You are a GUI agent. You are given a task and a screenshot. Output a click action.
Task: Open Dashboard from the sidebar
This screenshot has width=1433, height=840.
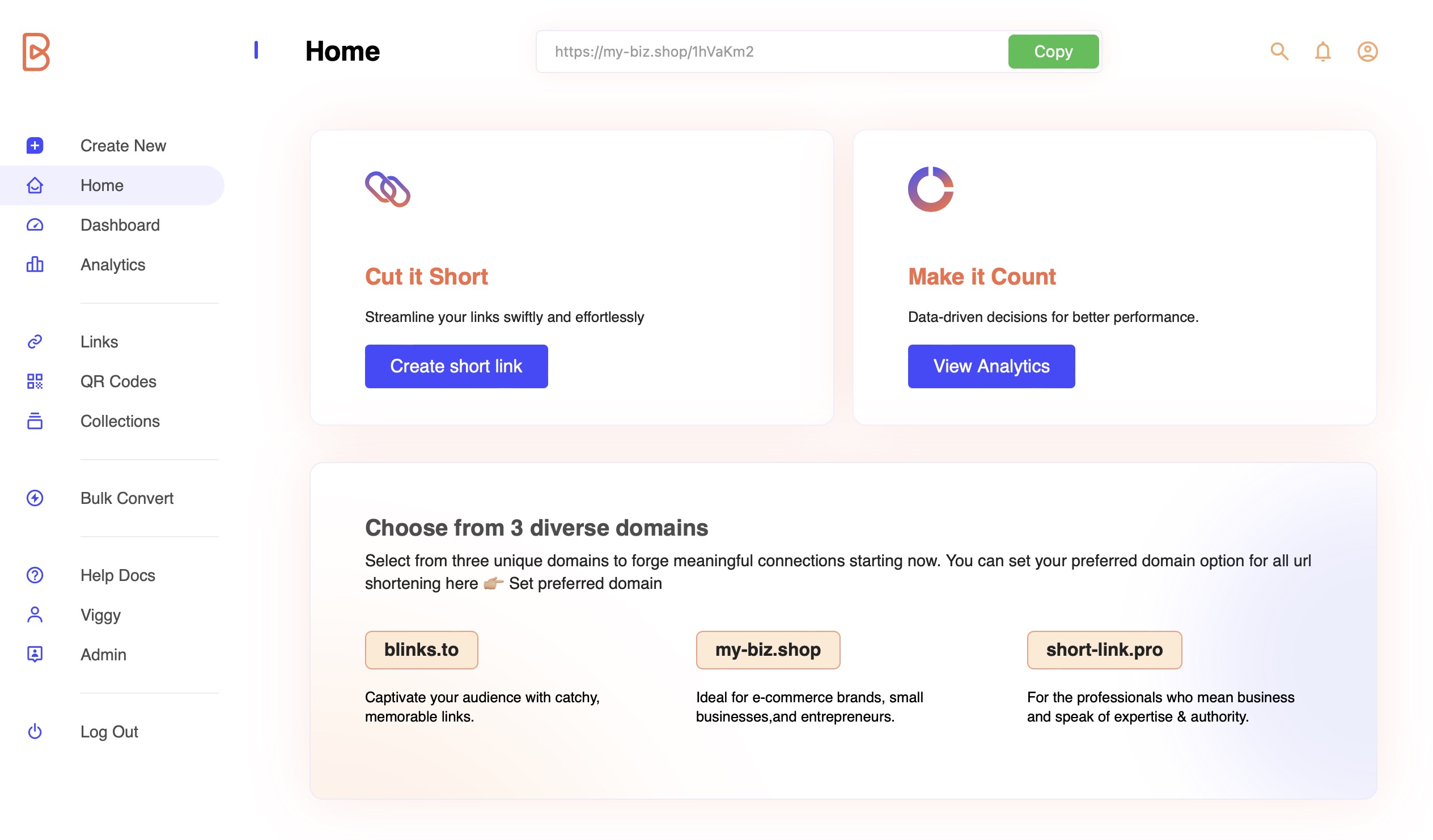coord(120,225)
